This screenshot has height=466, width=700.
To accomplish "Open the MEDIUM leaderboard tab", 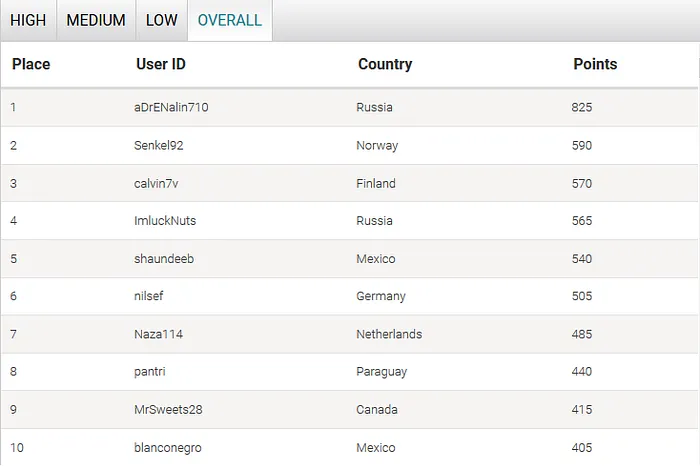I will click(x=96, y=20).
